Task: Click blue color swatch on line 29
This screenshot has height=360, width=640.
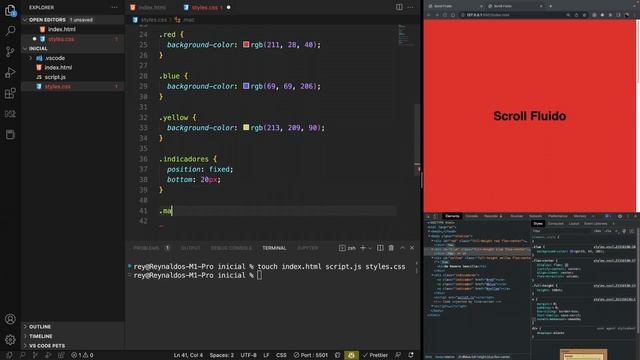Action: point(246,86)
